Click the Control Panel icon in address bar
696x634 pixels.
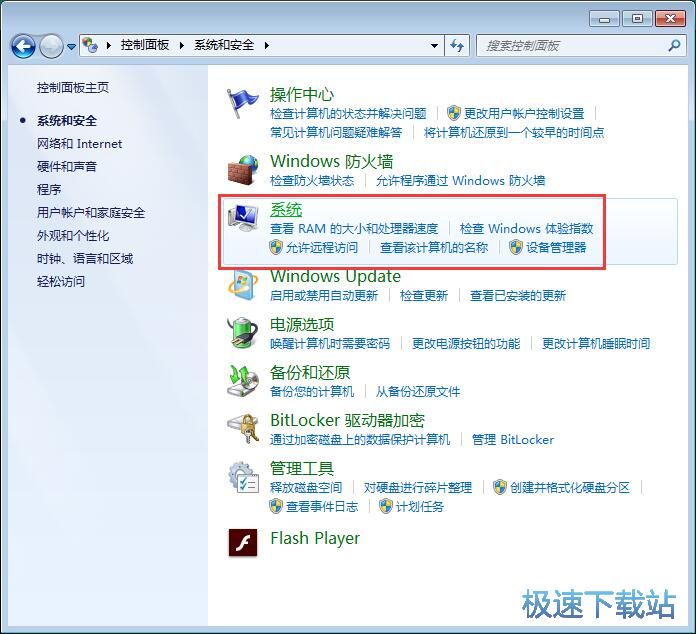pyautogui.click(x=90, y=45)
